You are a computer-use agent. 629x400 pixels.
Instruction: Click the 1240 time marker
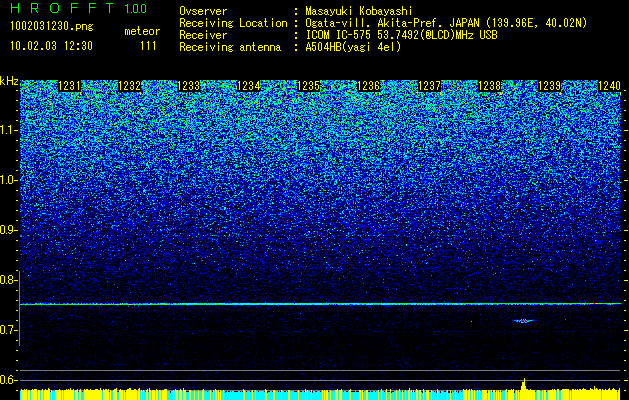click(x=609, y=86)
